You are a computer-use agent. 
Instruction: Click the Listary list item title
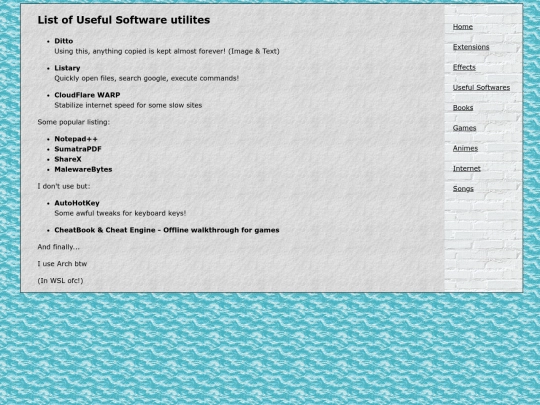[67, 68]
